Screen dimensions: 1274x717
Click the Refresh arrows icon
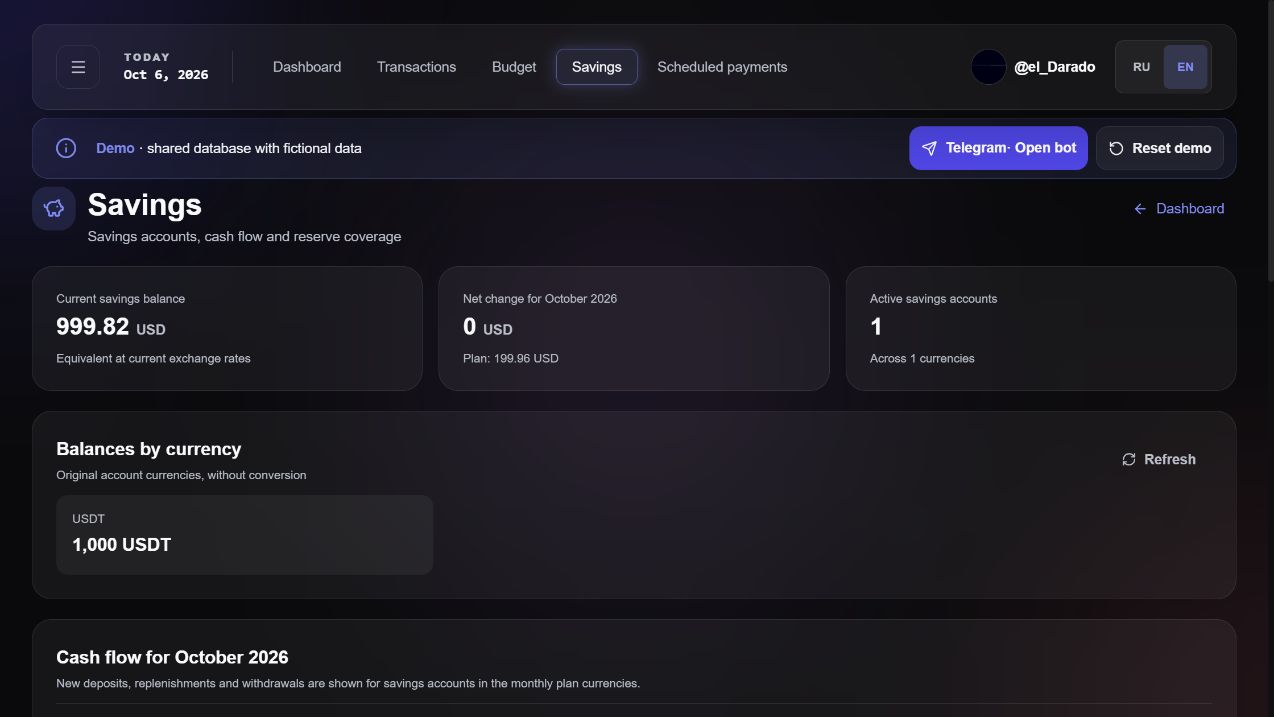(1129, 459)
